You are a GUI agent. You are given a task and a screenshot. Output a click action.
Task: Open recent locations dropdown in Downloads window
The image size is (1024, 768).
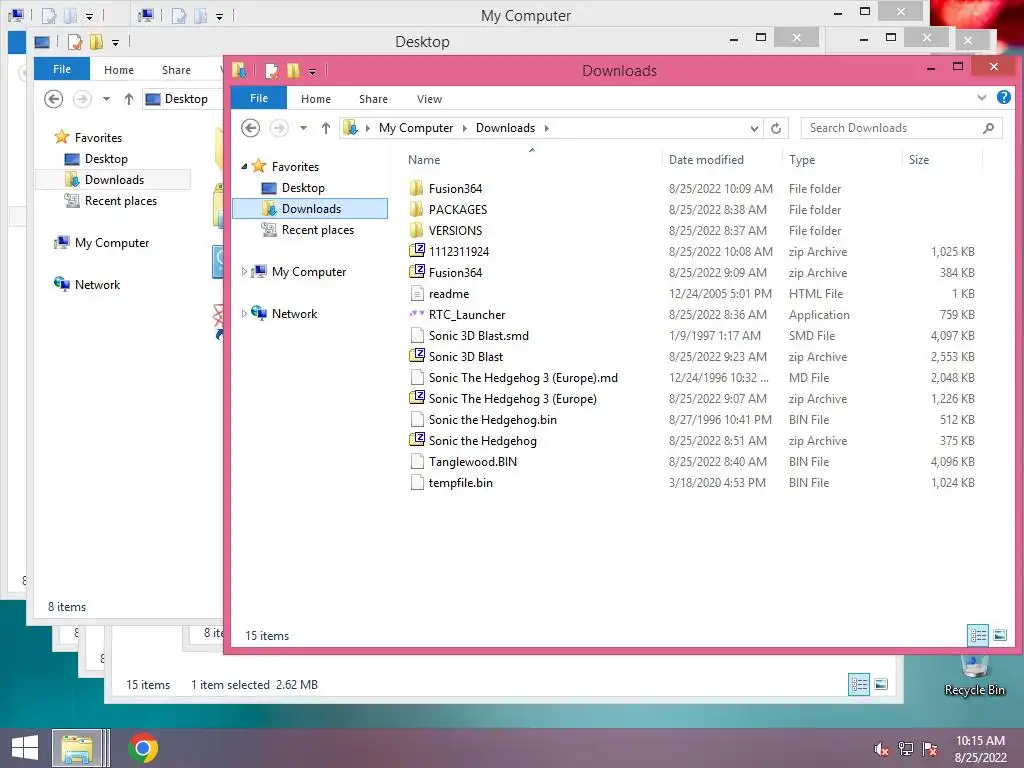304,128
